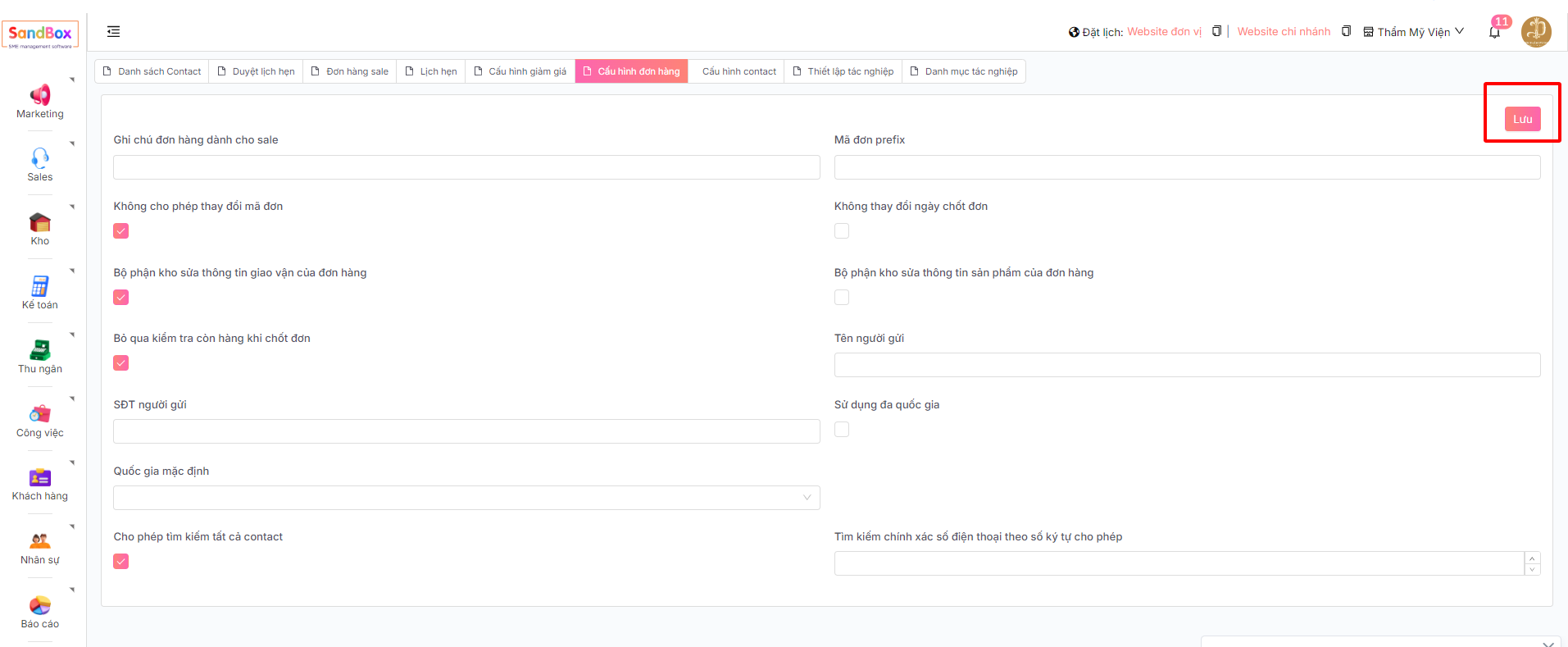Switch to the Cấu hình giảm giá tab
This screenshot has width=1568, height=647.
click(x=520, y=71)
